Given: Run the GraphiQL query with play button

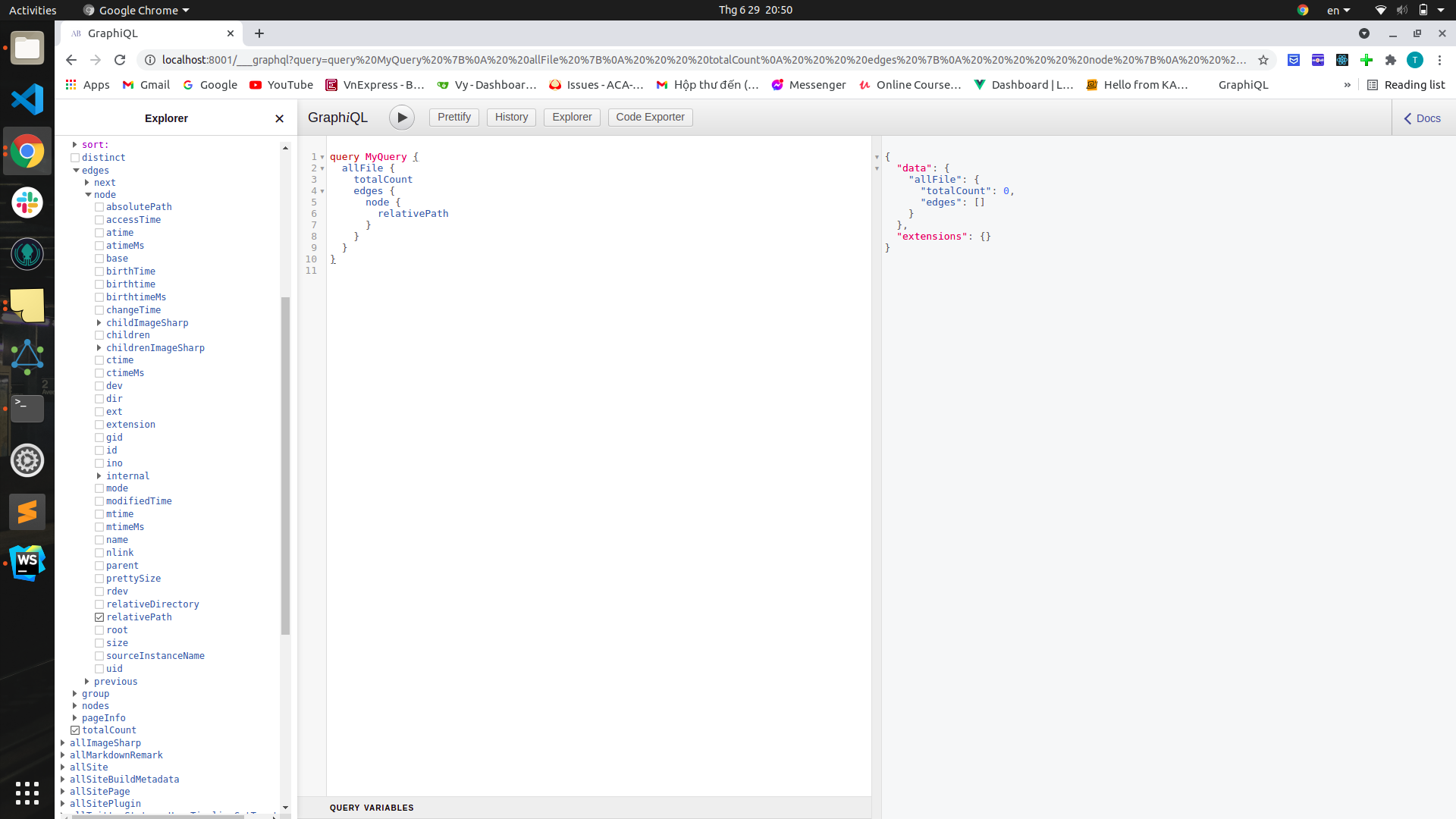Looking at the screenshot, I should (x=402, y=118).
